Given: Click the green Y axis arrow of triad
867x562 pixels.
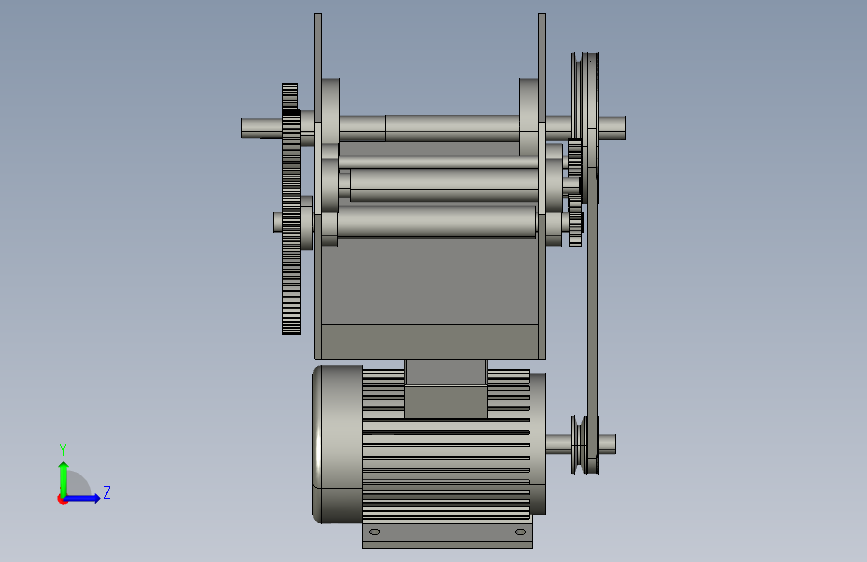Looking at the screenshot, I should (64, 478).
